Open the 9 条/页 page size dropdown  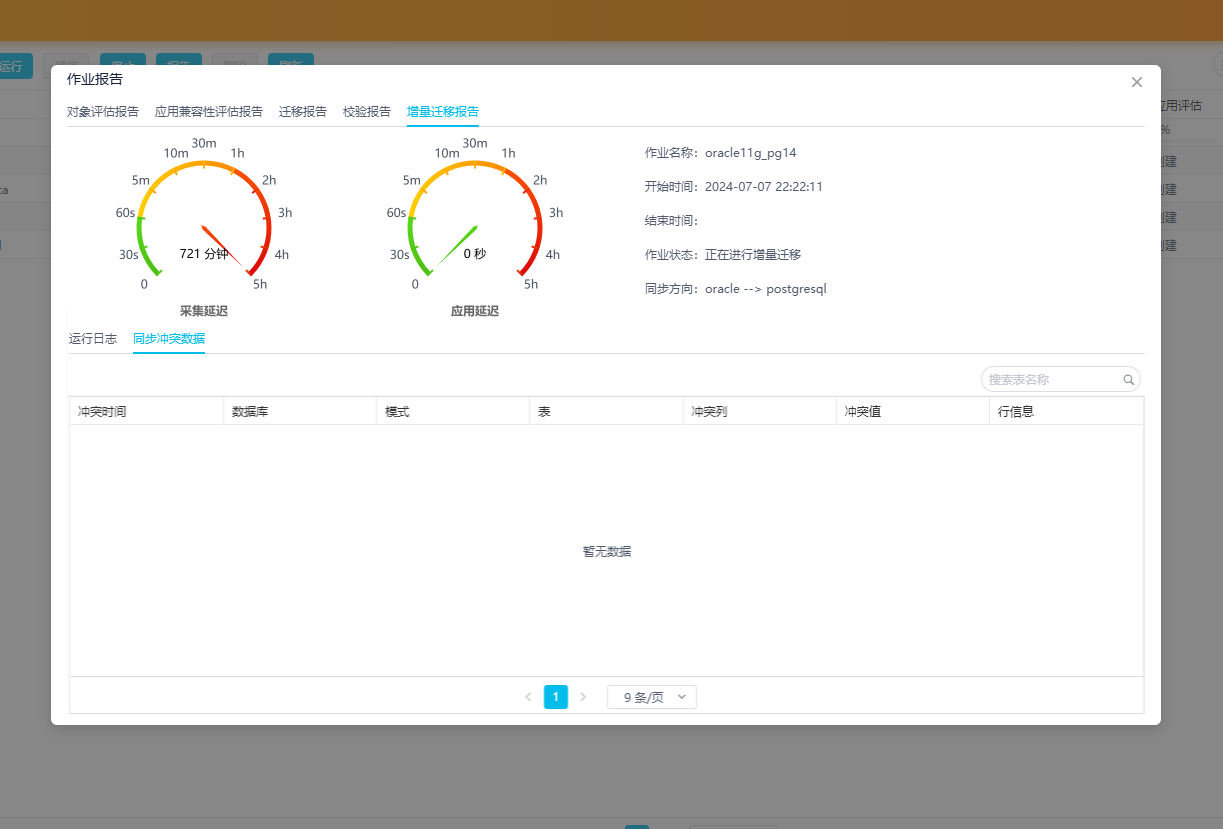(x=652, y=697)
